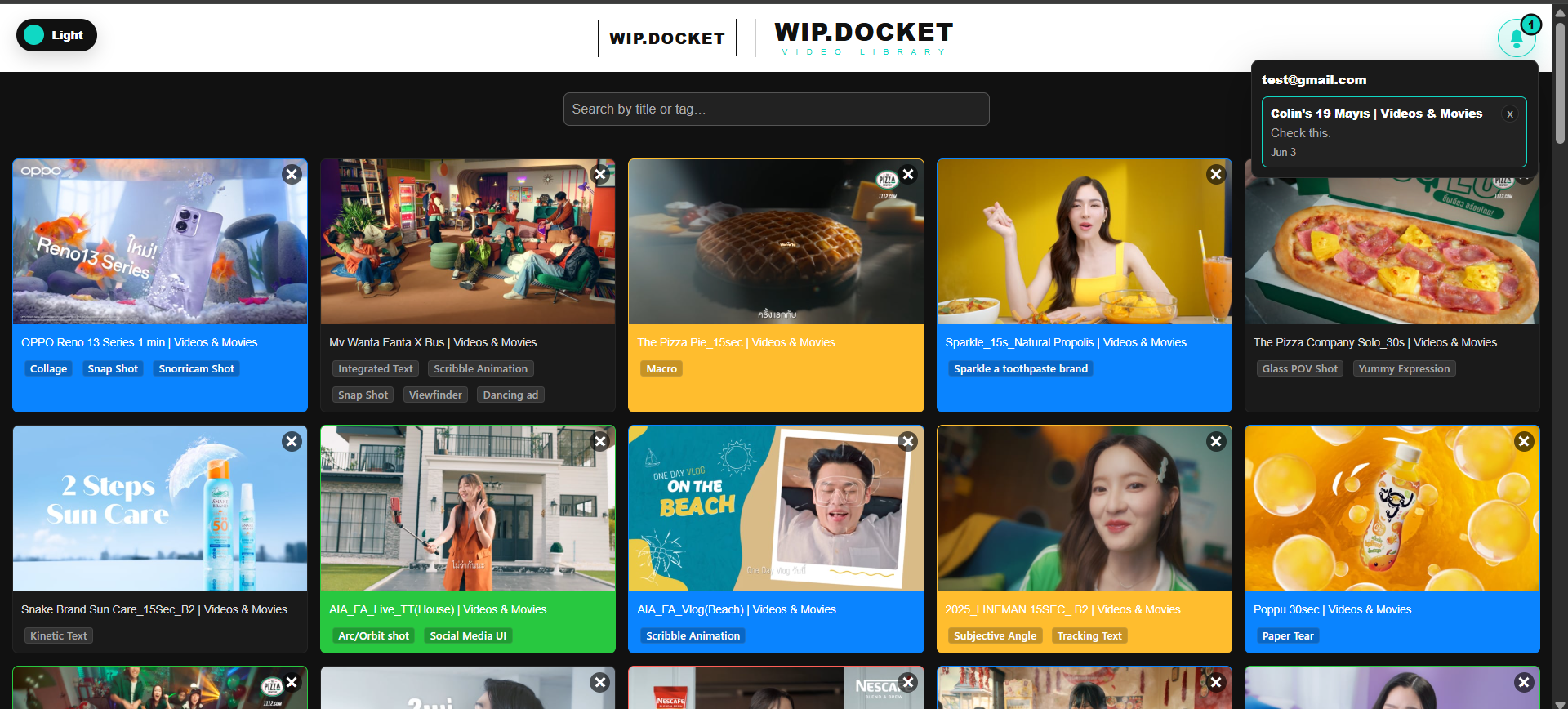Toggle the Light theme switch
This screenshot has width=1568, height=709.
[x=56, y=35]
